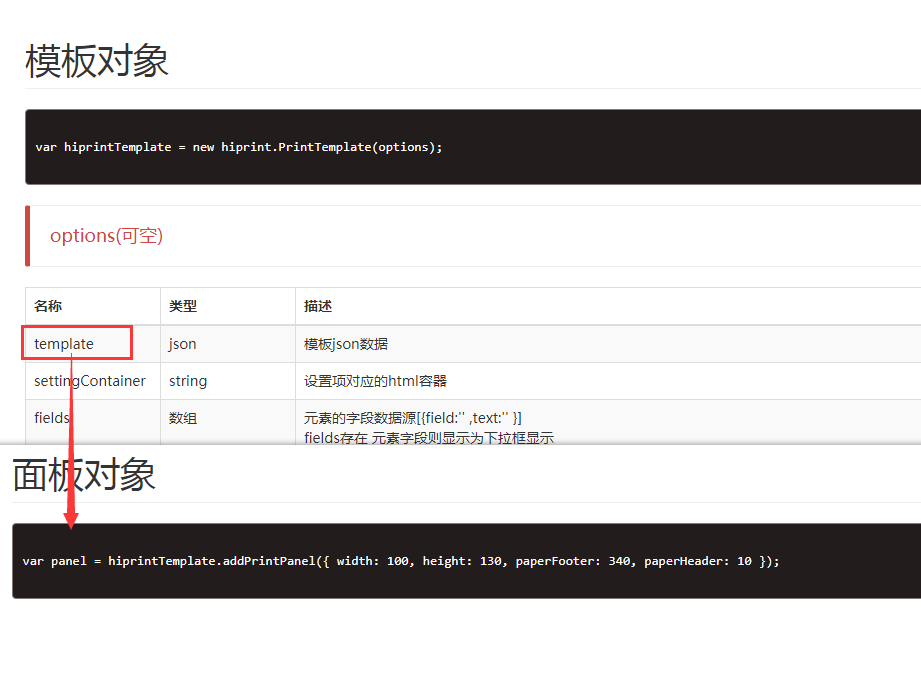The height and width of the screenshot is (686, 921).
Task: Click the options(可空) heading
Action: (x=106, y=236)
